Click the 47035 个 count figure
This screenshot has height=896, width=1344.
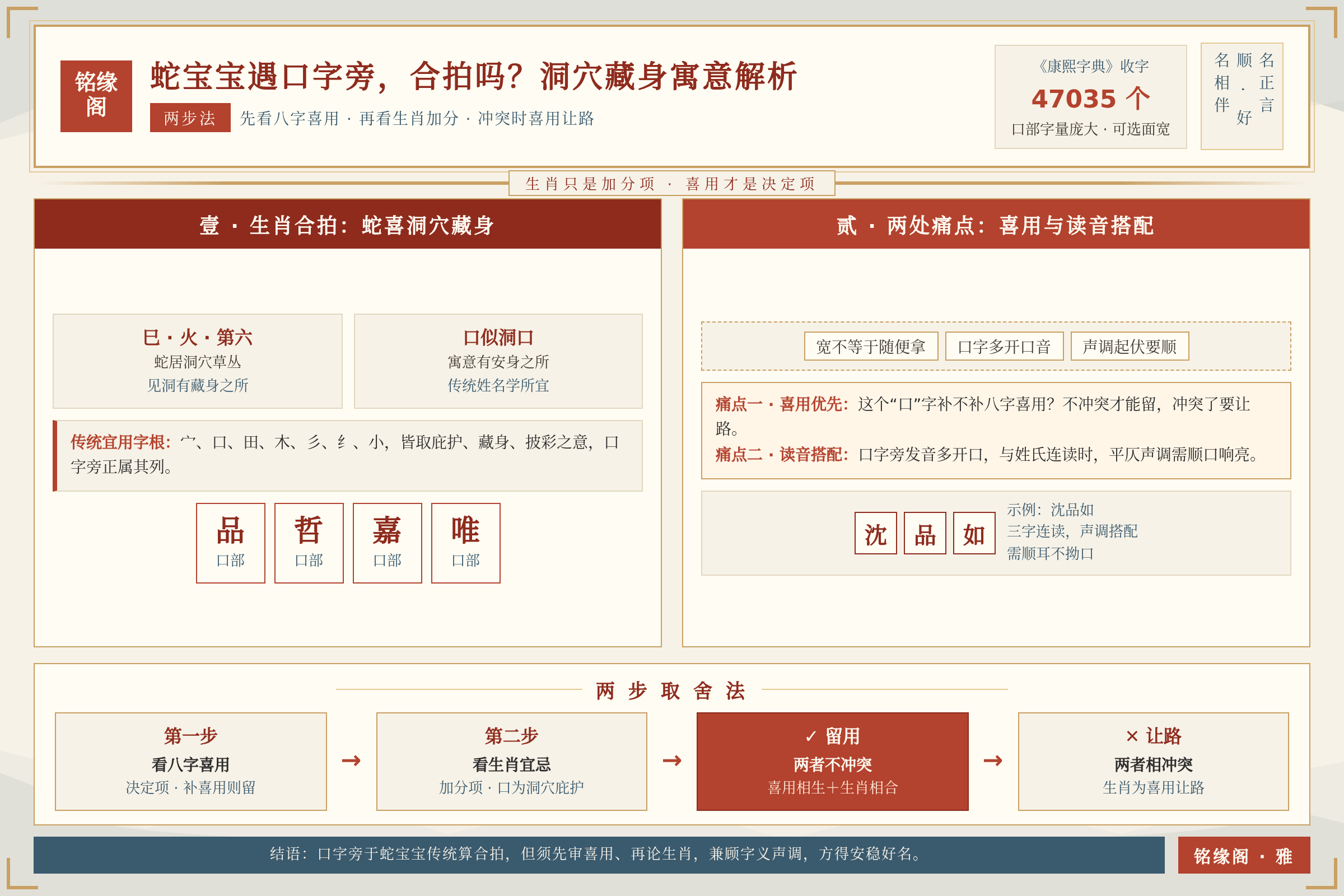[x=1090, y=99]
